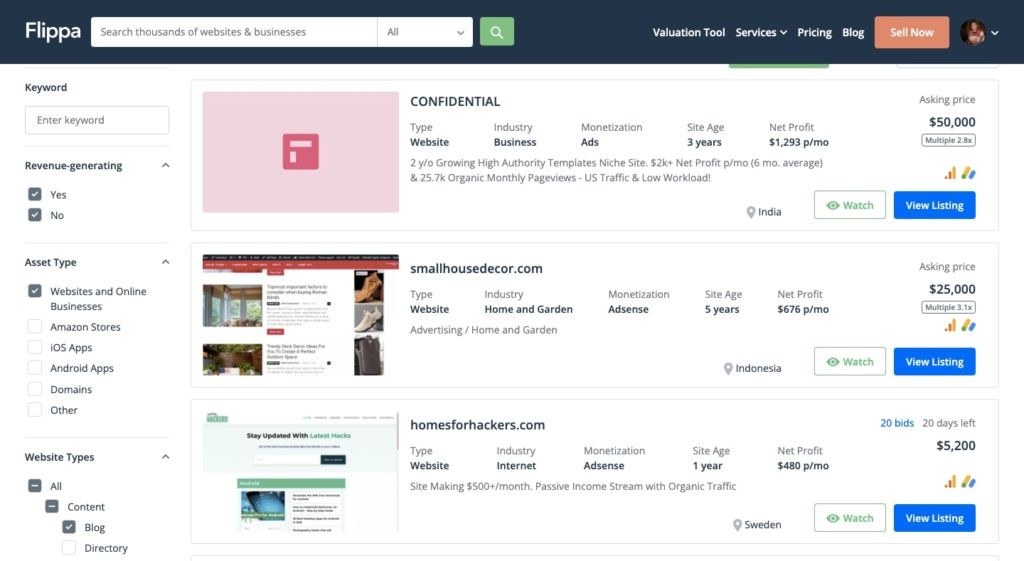This screenshot has width=1024, height=561.
Task: Uncheck the revenue-generating Yes checkbox
Action: pos(35,195)
